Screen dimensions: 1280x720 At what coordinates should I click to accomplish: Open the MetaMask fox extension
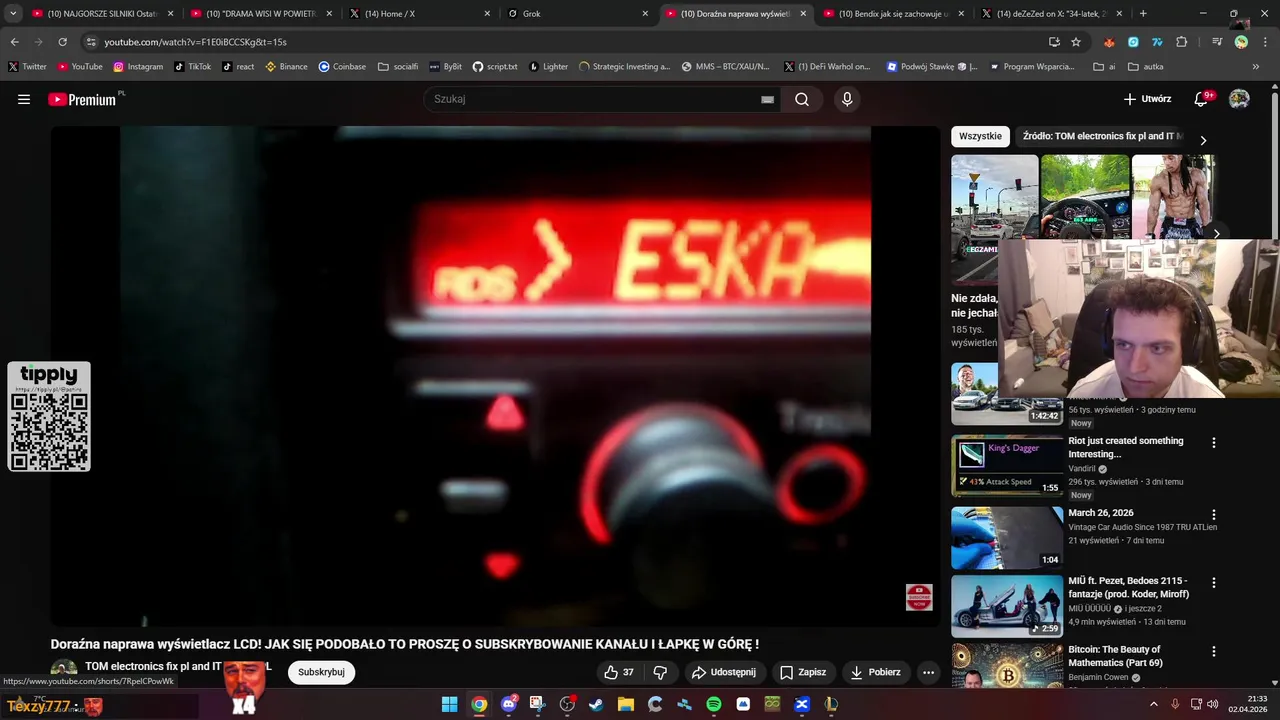(x=1109, y=42)
